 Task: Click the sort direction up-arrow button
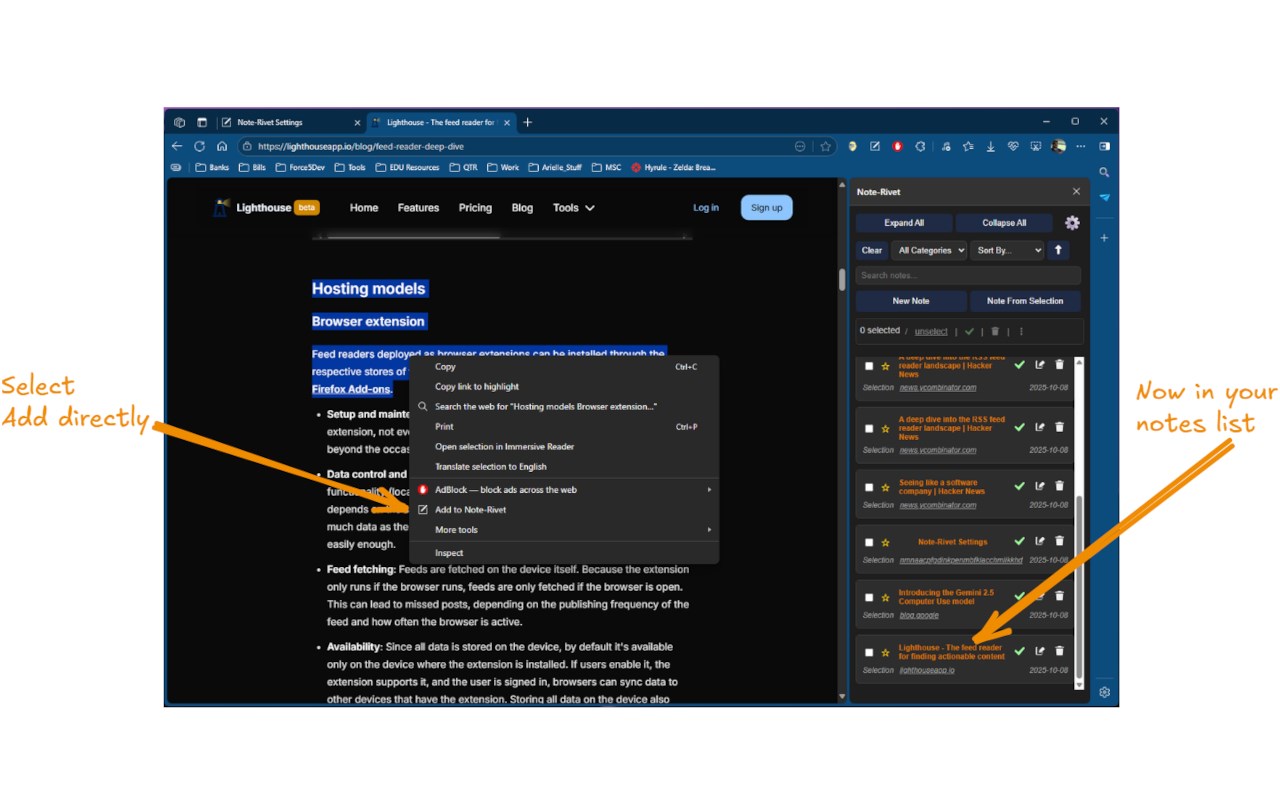pos(1058,250)
